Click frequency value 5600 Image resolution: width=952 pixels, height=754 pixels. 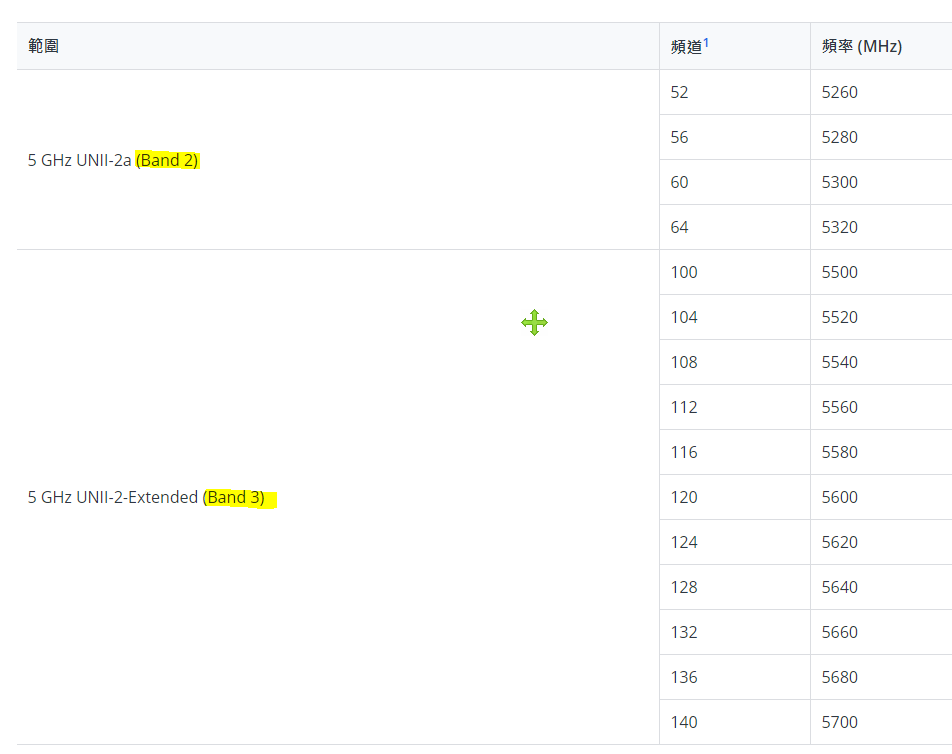pyautogui.click(x=840, y=497)
